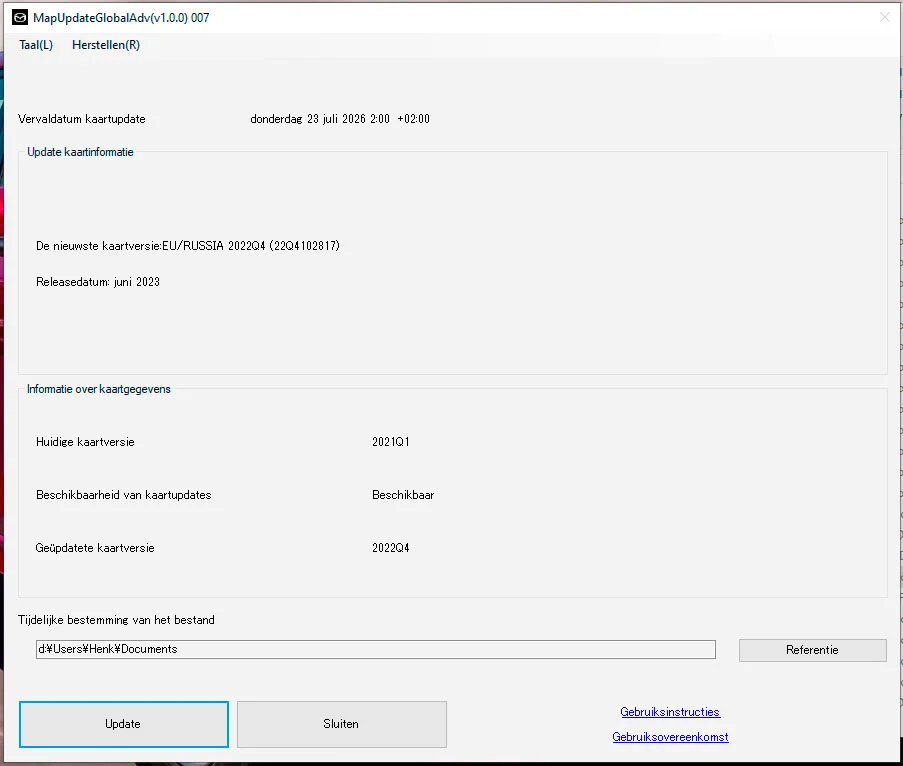Click the Releasedatum juni 2023 text

99,281
